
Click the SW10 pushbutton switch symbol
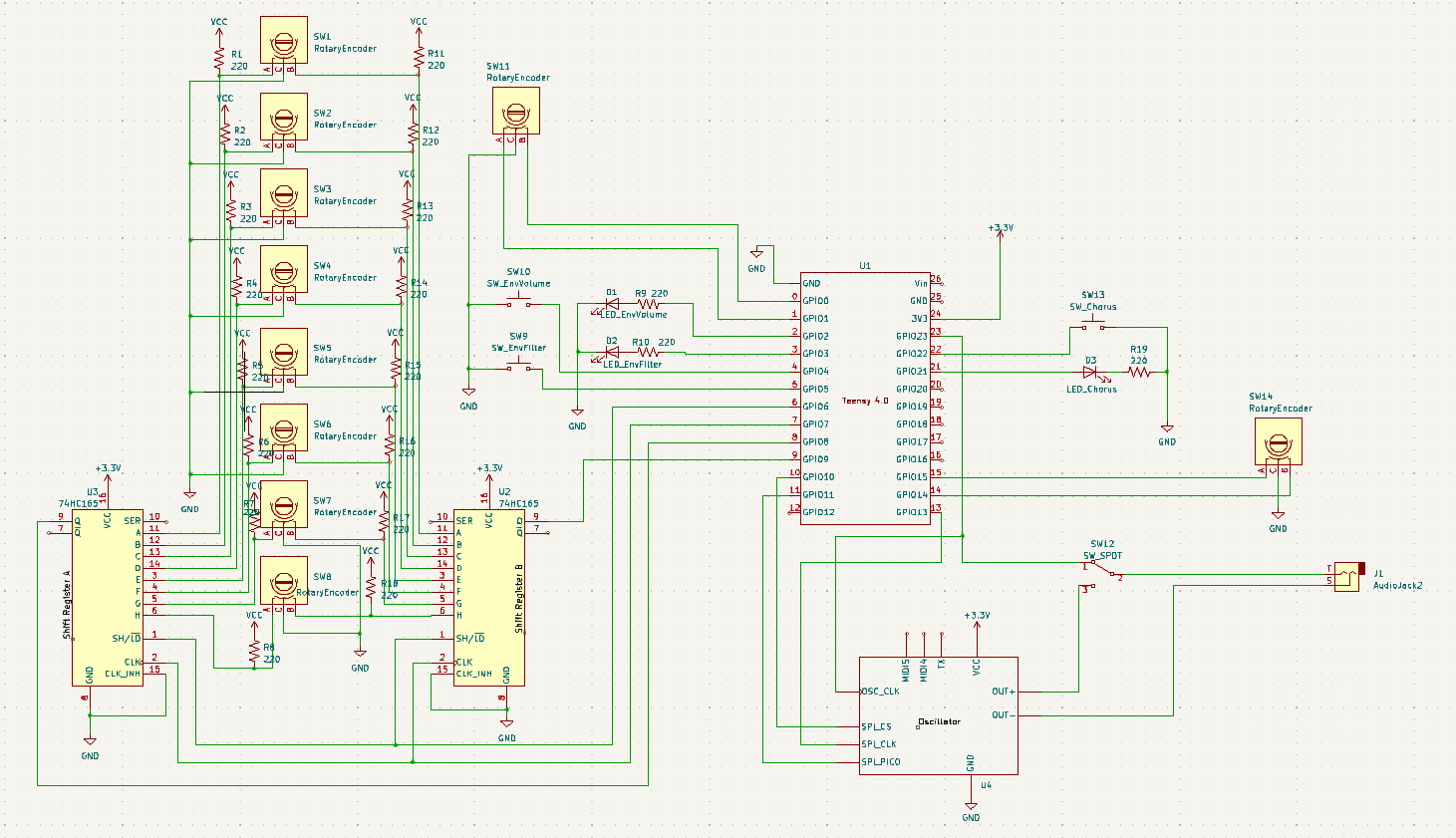(x=518, y=302)
